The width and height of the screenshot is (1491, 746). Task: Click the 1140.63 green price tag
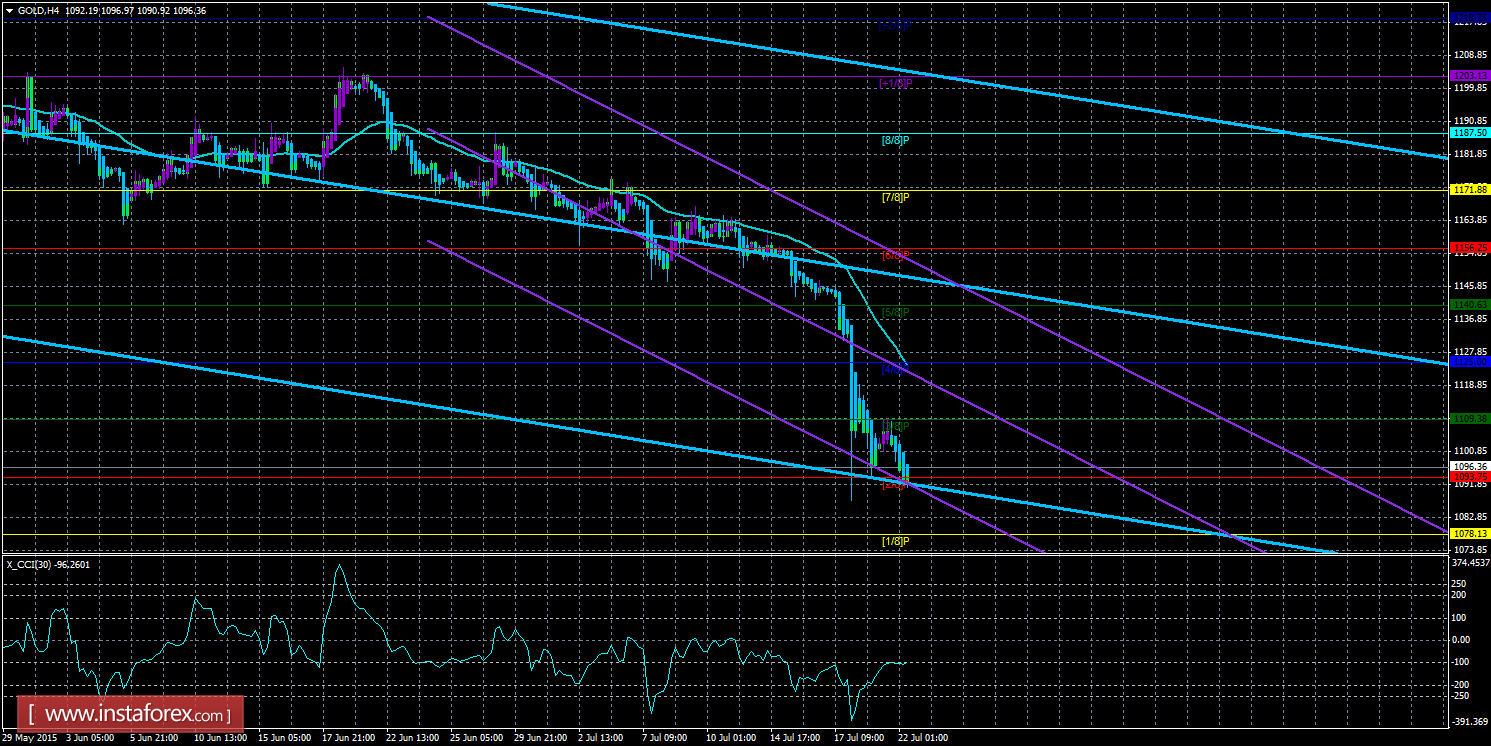coord(1469,303)
